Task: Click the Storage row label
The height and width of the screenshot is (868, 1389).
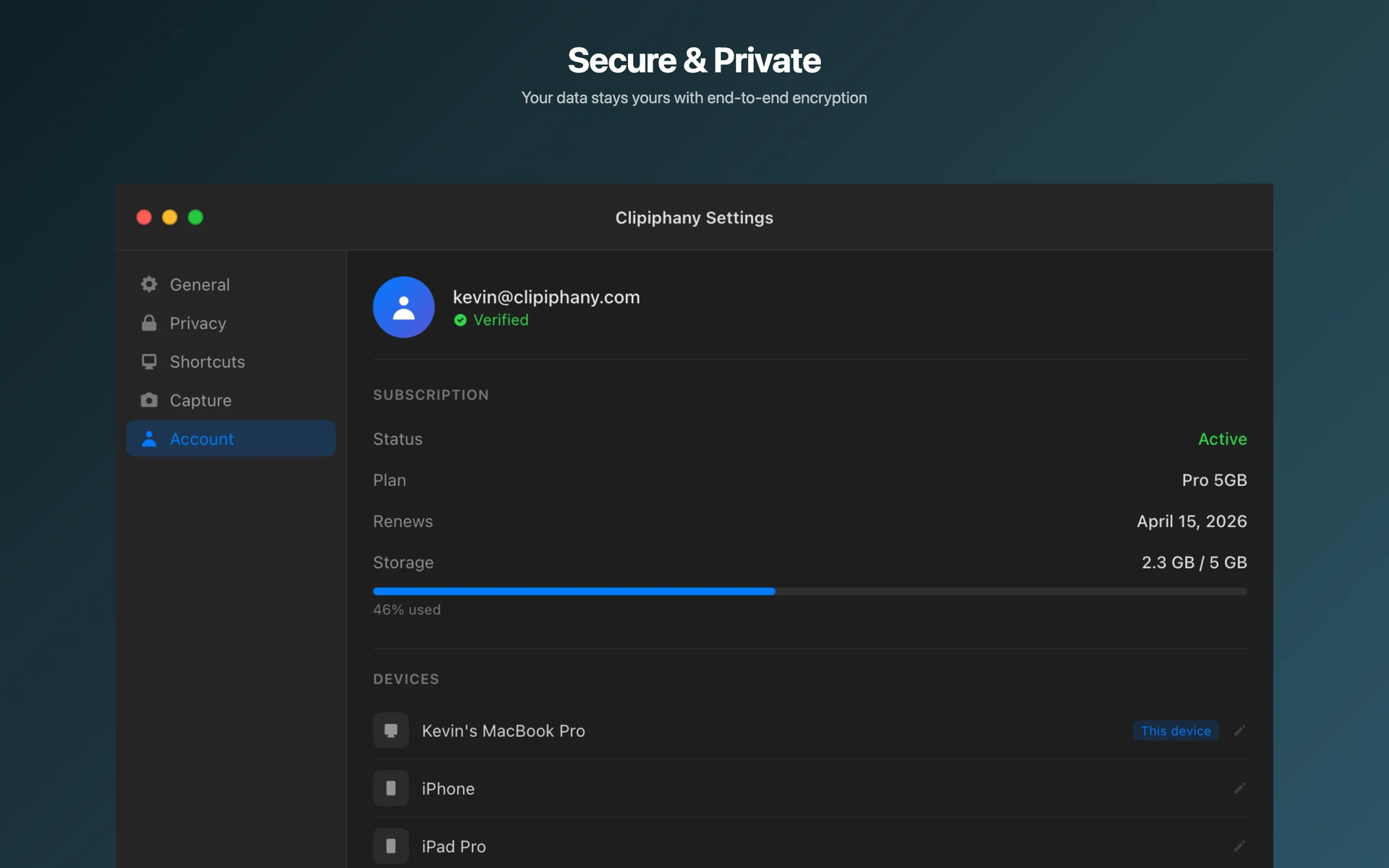Action: tap(403, 563)
